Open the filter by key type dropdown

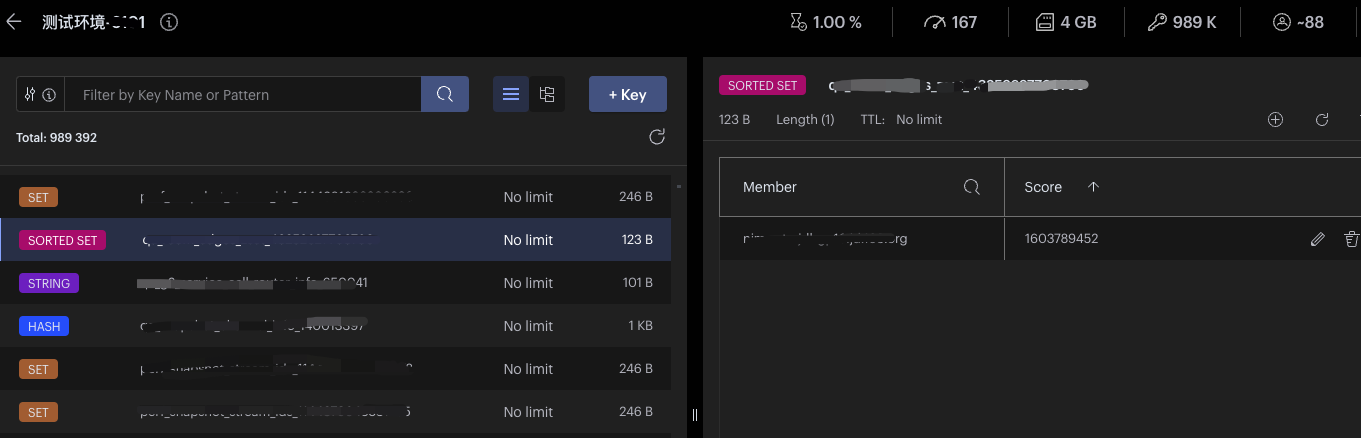pyautogui.click(x=40, y=95)
